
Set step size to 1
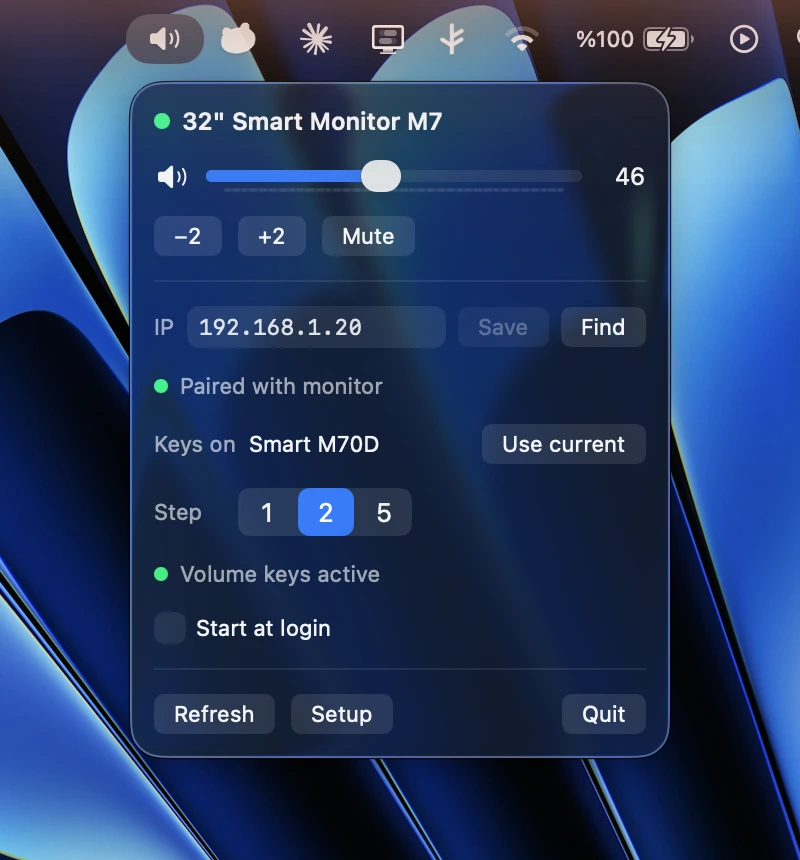pos(267,512)
